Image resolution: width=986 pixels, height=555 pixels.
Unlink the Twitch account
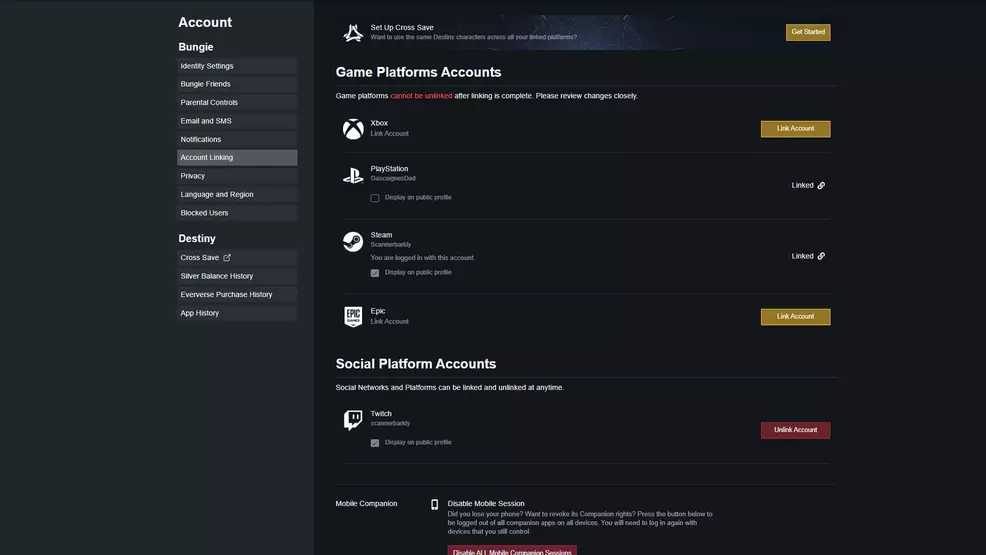795,430
